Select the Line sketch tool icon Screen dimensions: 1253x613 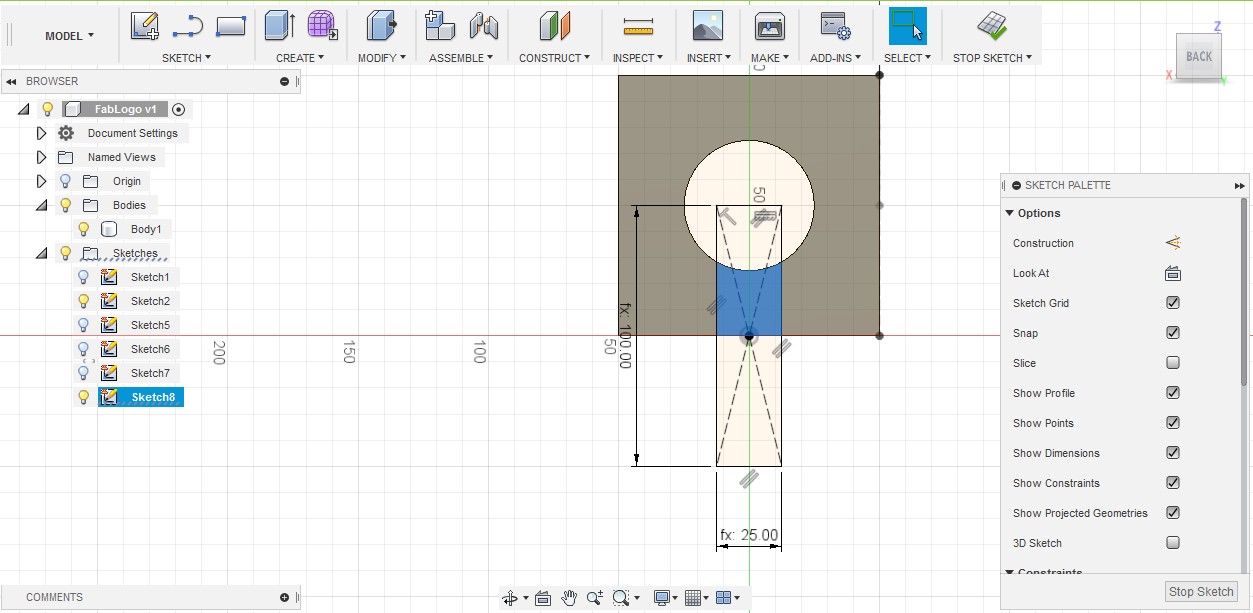click(188, 26)
